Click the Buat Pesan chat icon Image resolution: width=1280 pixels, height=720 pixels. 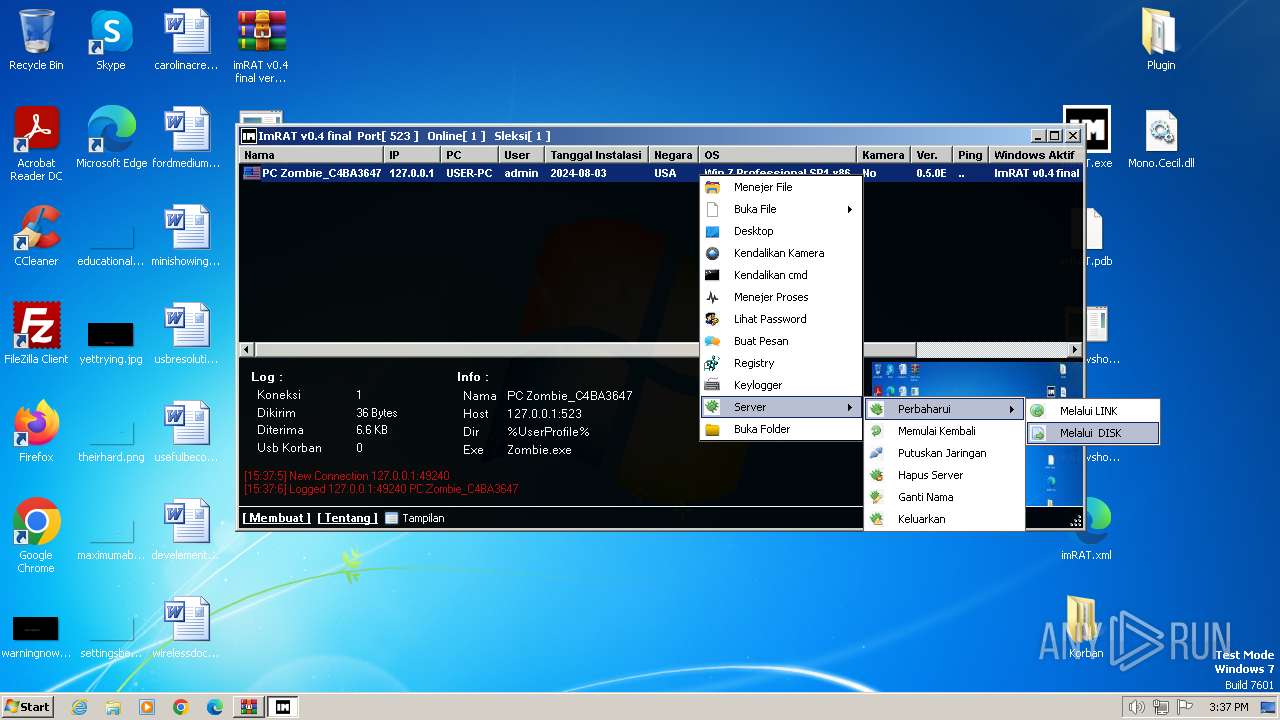coord(712,341)
